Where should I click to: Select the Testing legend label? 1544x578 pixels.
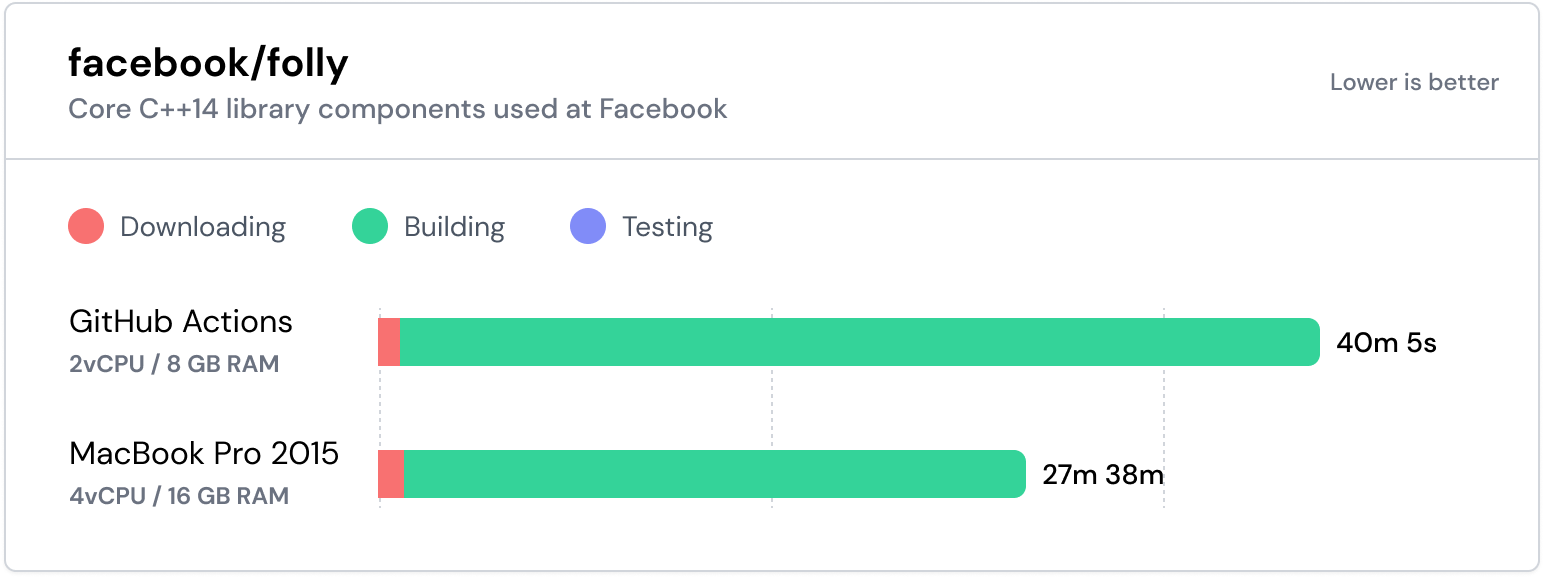[667, 227]
